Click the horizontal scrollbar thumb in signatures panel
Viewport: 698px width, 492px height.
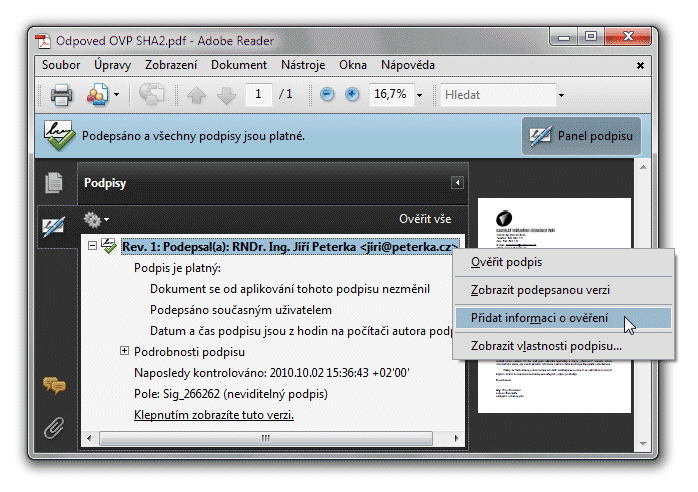tap(266, 438)
